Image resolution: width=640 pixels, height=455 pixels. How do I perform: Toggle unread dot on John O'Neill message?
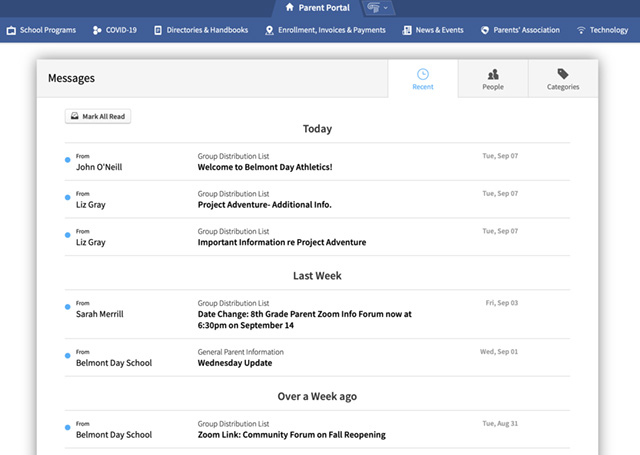68,160
